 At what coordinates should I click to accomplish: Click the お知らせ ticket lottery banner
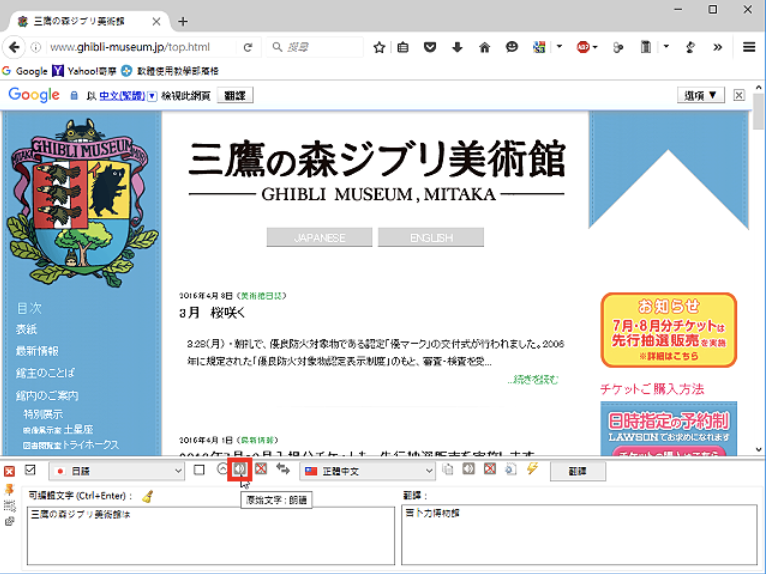668,330
